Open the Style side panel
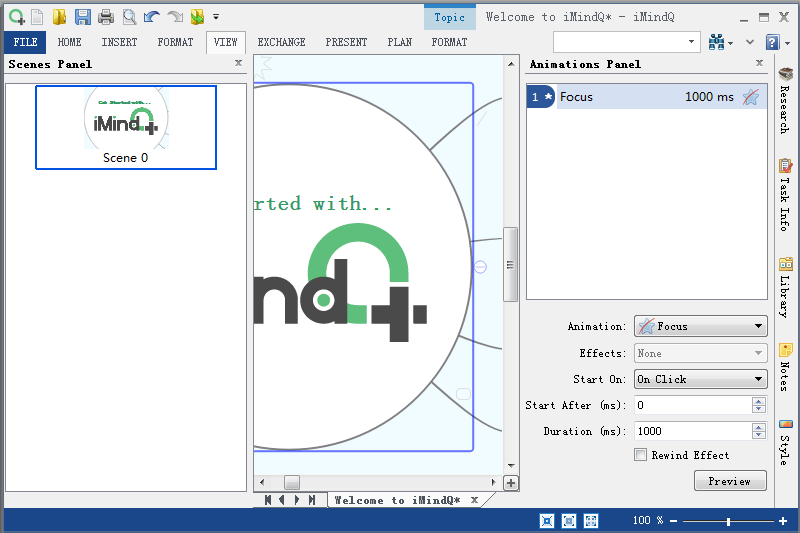 (785, 442)
